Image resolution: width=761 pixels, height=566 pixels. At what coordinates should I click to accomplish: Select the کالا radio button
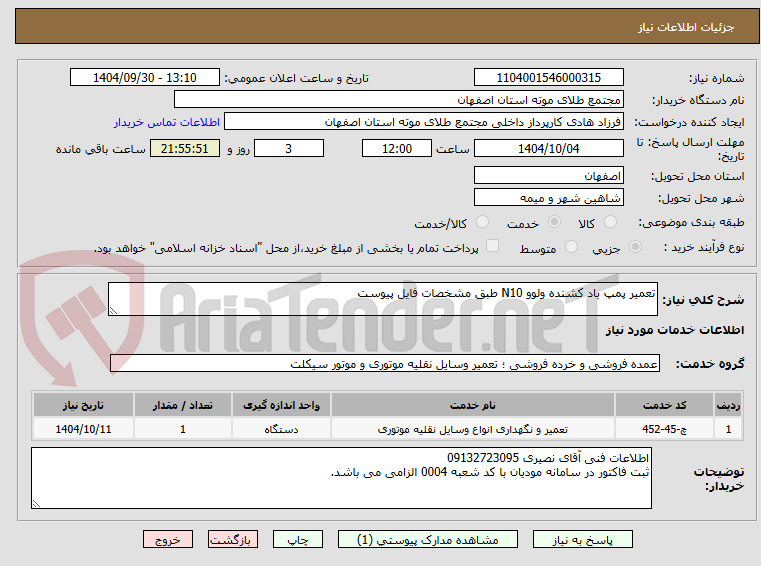click(610, 222)
